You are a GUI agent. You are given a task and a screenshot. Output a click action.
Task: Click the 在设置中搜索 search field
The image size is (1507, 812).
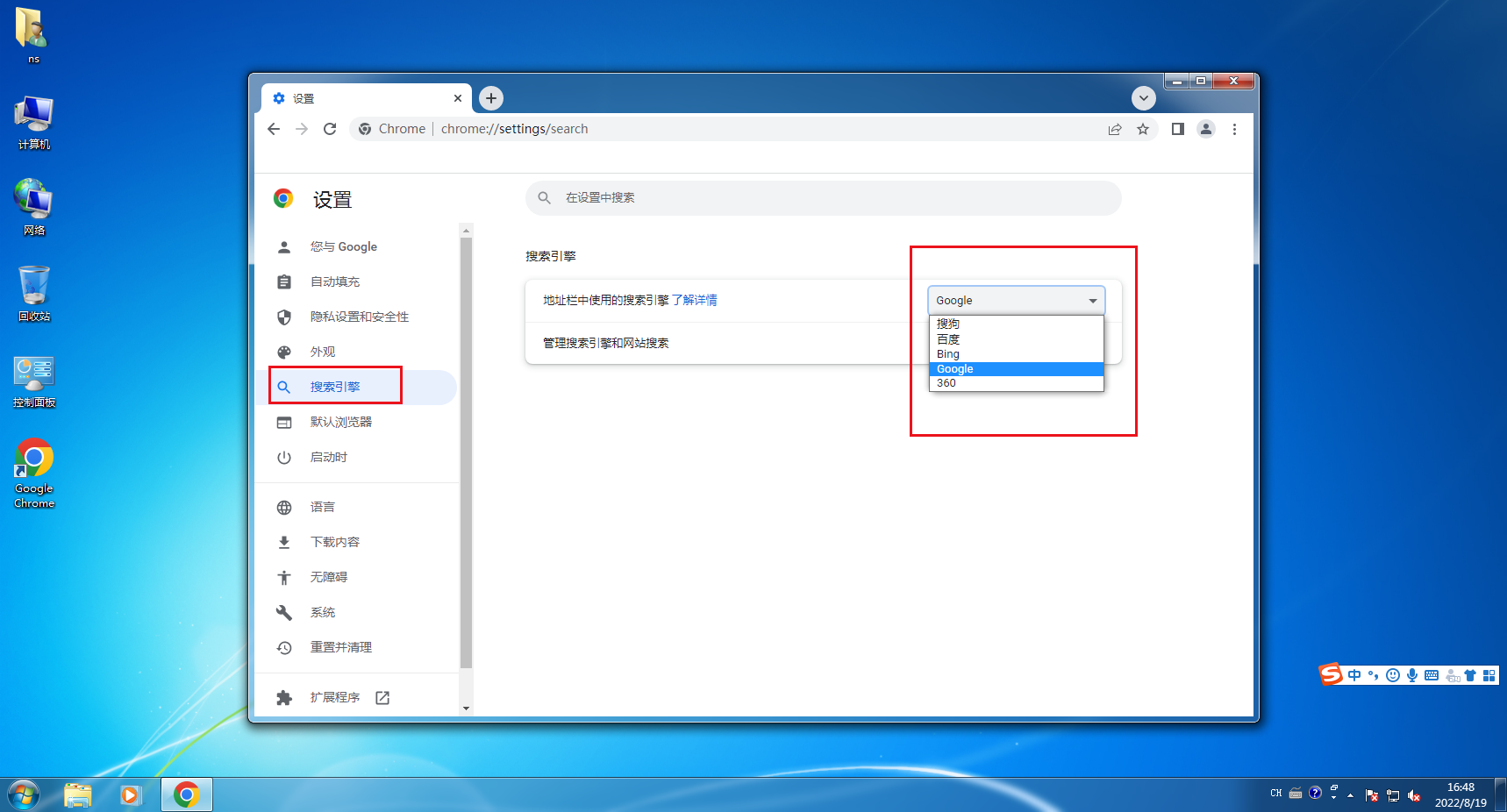tap(823, 197)
